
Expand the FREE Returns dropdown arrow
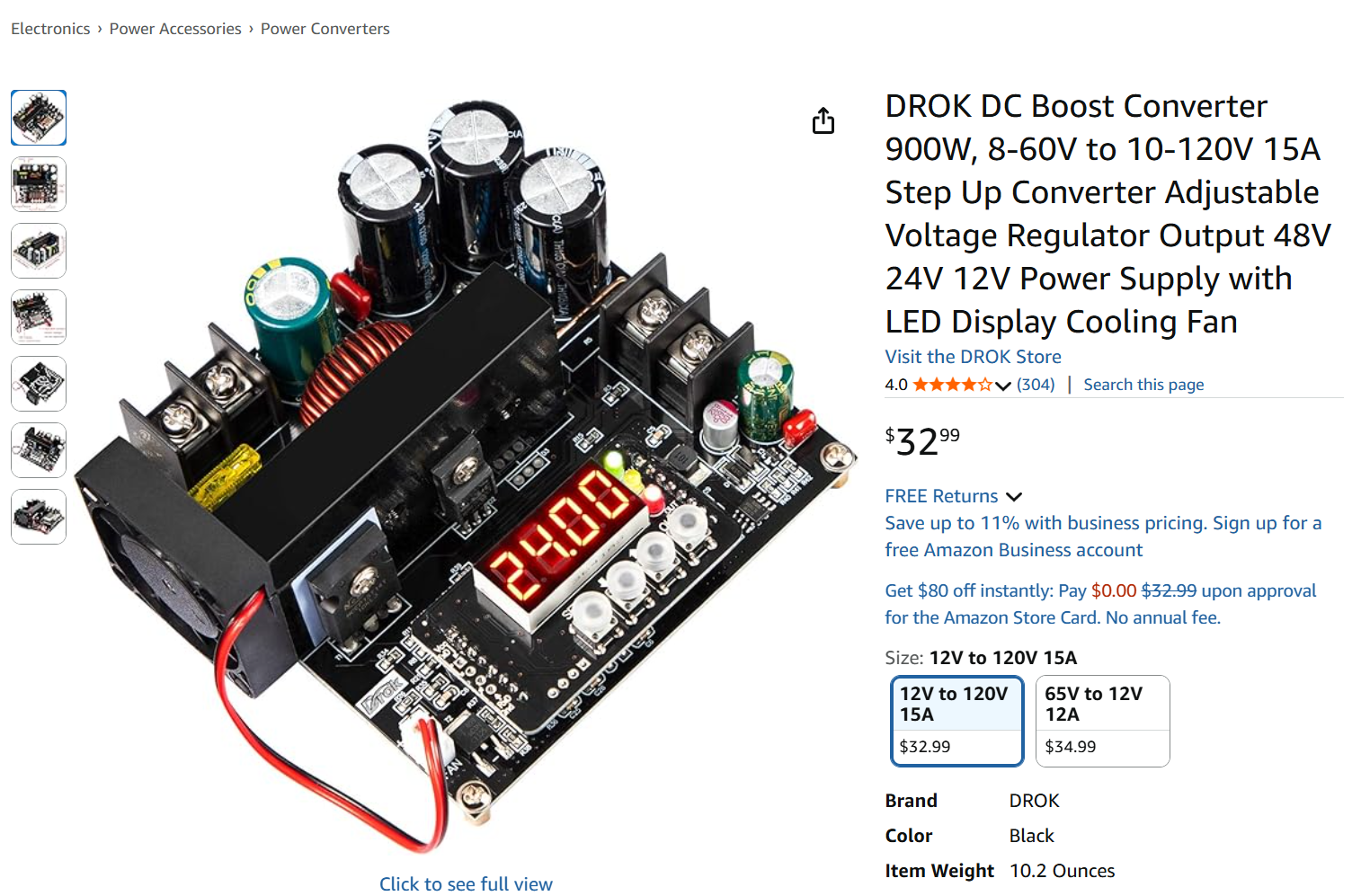[1014, 497]
